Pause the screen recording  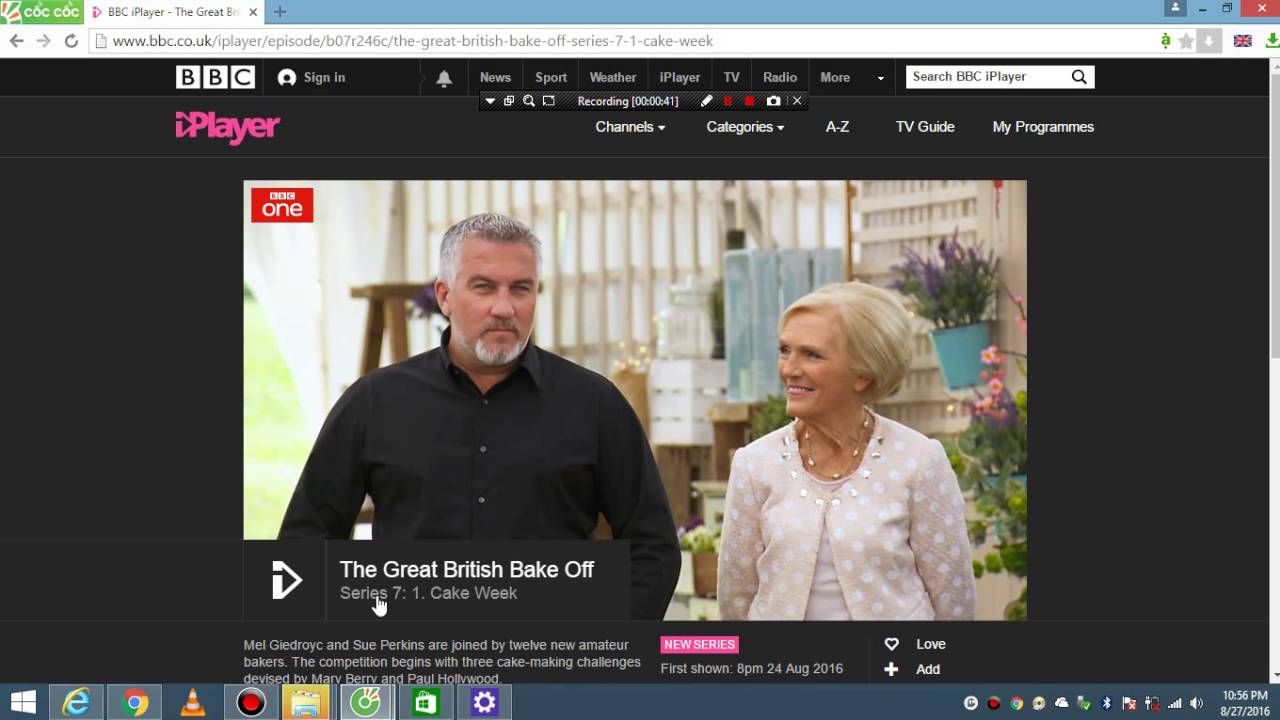pos(728,101)
